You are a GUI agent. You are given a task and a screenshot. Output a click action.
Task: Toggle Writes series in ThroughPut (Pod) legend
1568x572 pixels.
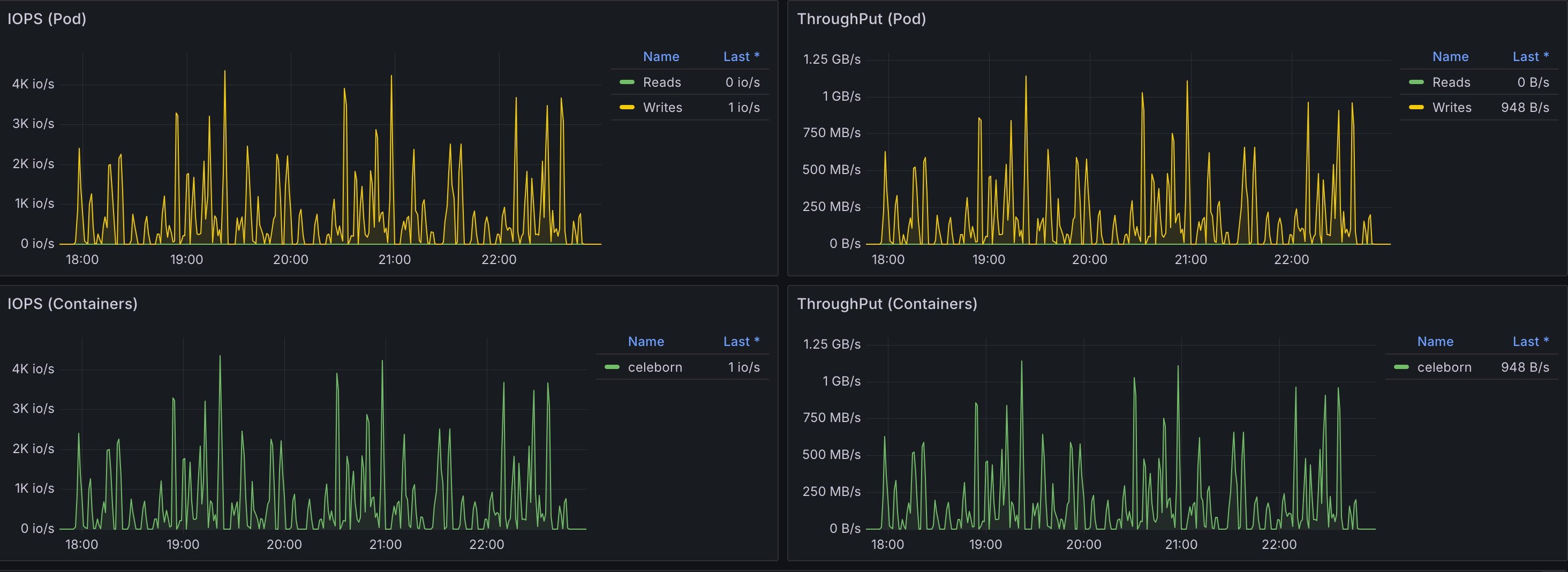point(1451,108)
